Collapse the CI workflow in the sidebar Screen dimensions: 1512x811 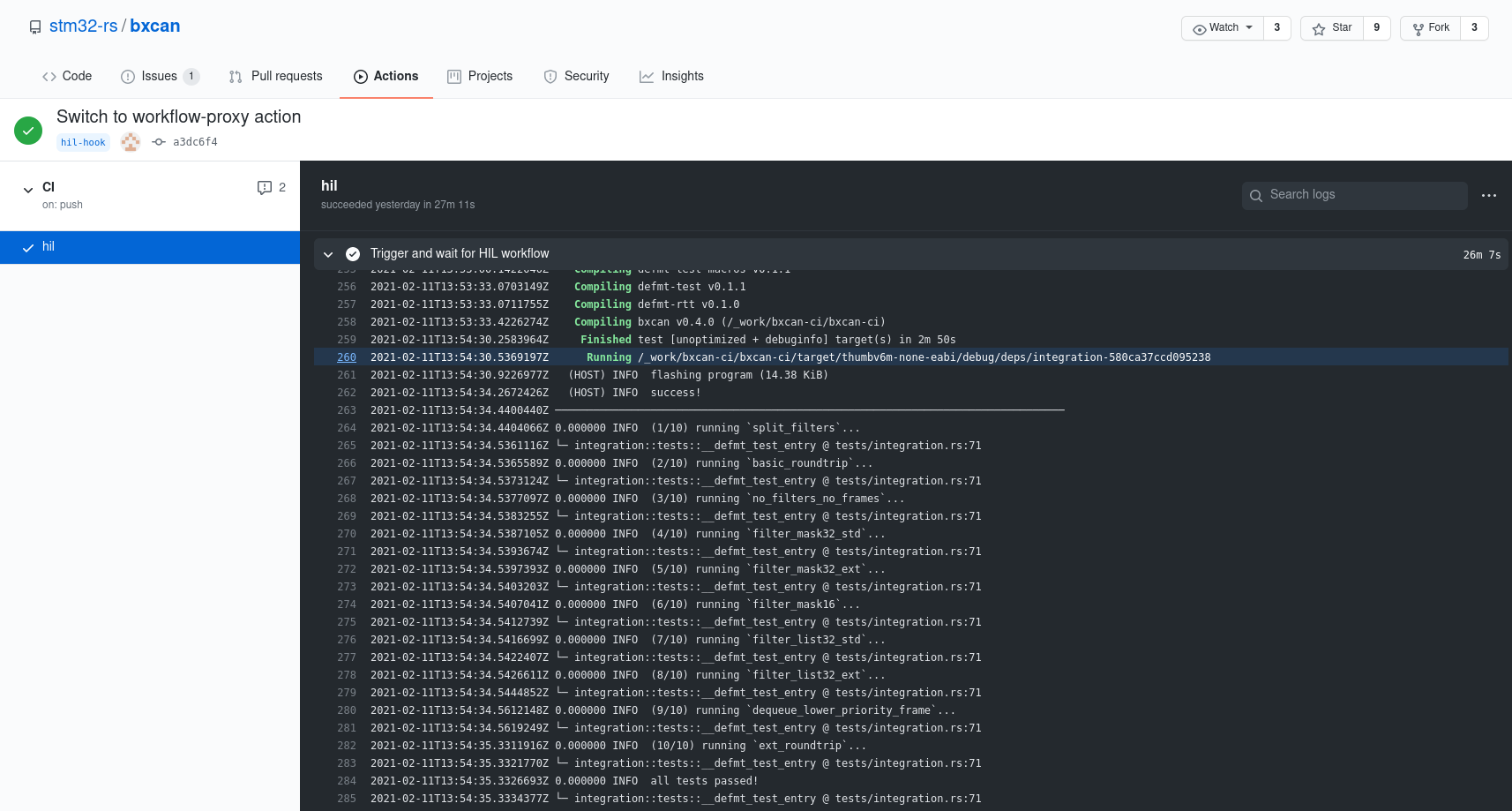pyautogui.click(x=26, y=188)
